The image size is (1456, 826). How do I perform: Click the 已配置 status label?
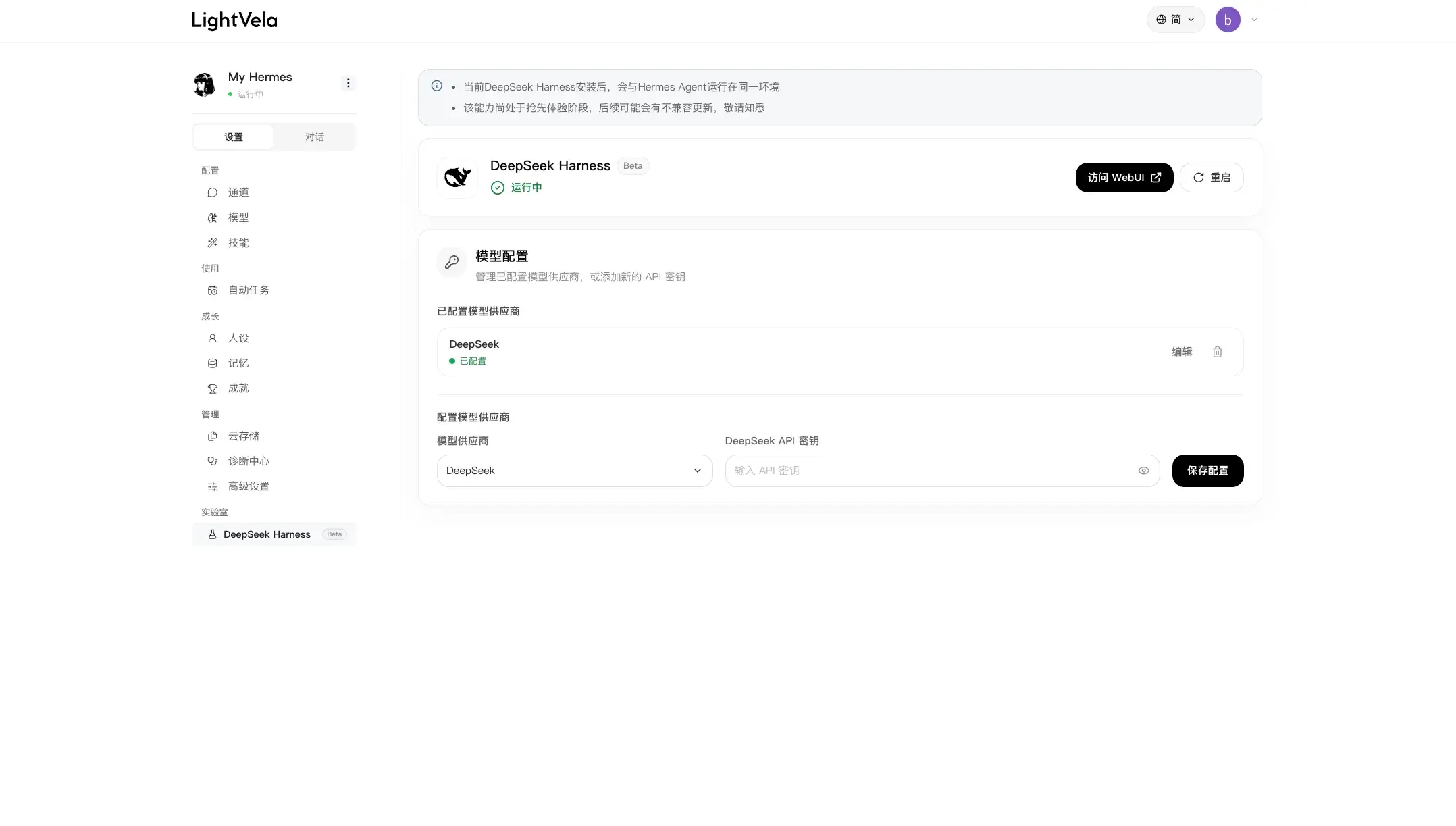point(468,361)
